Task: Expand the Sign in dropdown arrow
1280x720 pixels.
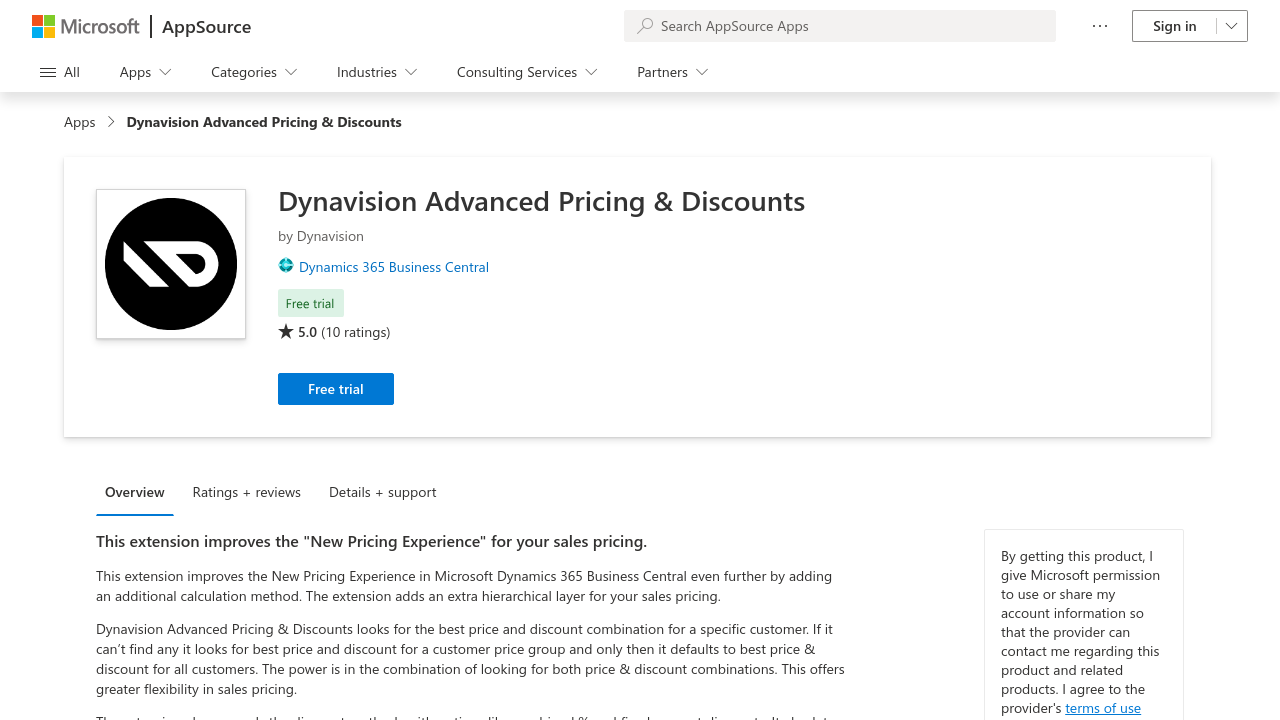Action: pos(1232,26)
